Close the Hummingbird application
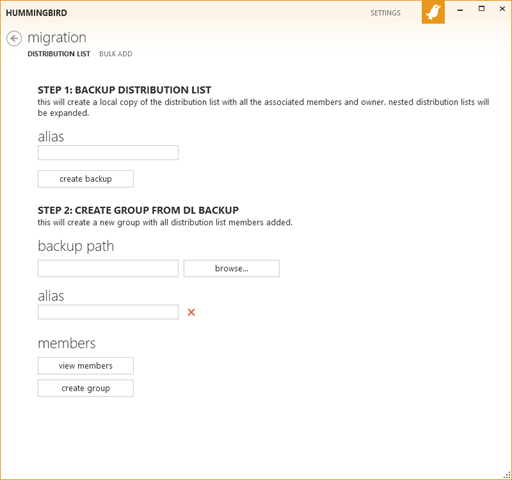 [502, 9]
